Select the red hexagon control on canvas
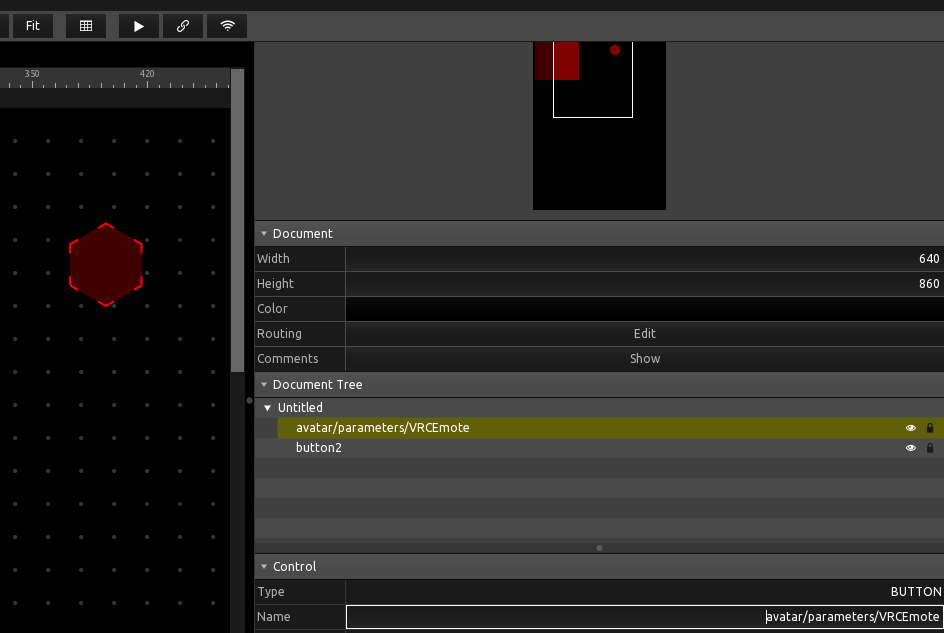 coord(106,264)
